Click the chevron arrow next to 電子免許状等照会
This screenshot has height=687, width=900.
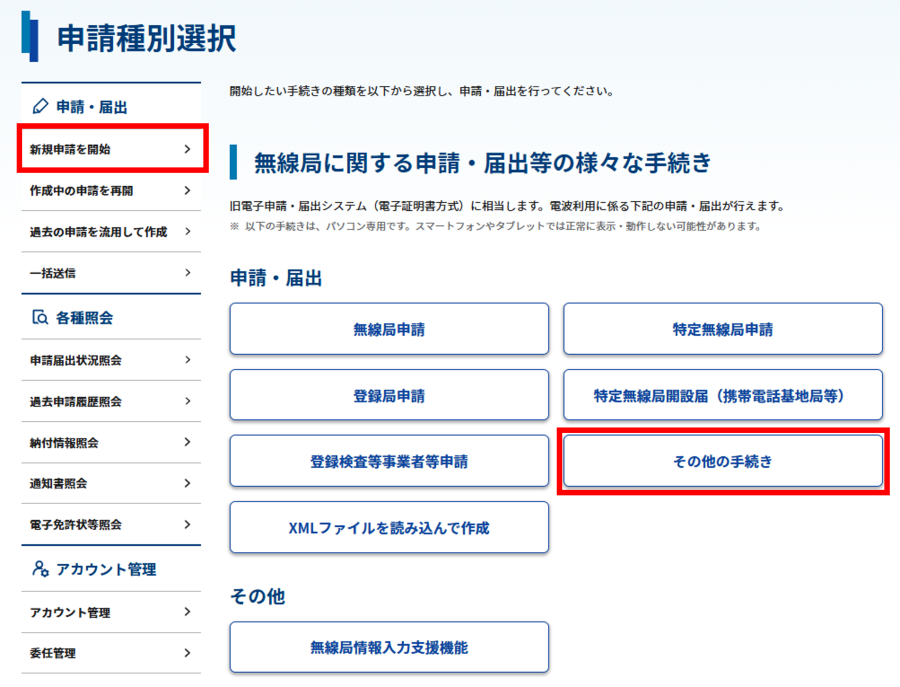pos(187,524)
